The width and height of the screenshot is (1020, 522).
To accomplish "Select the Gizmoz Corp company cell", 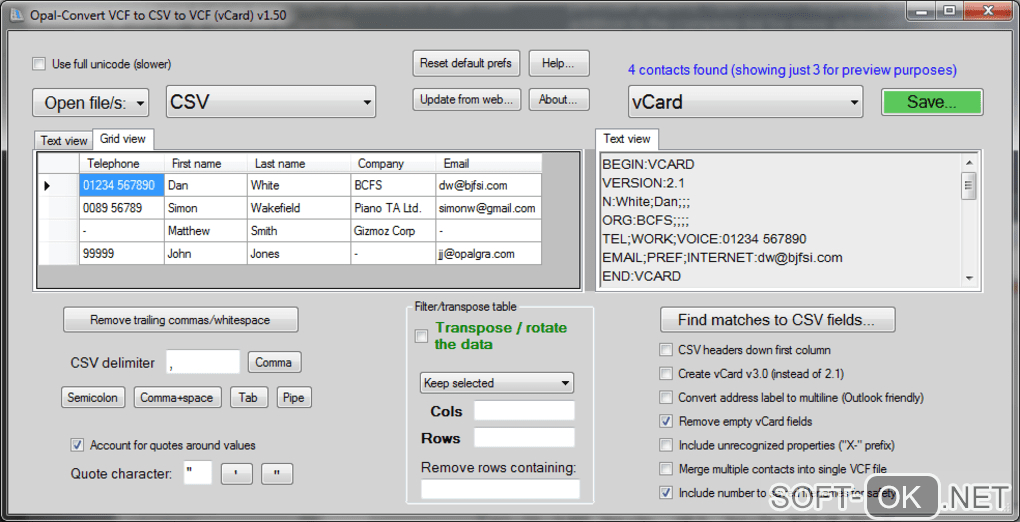I will [394, 231].
